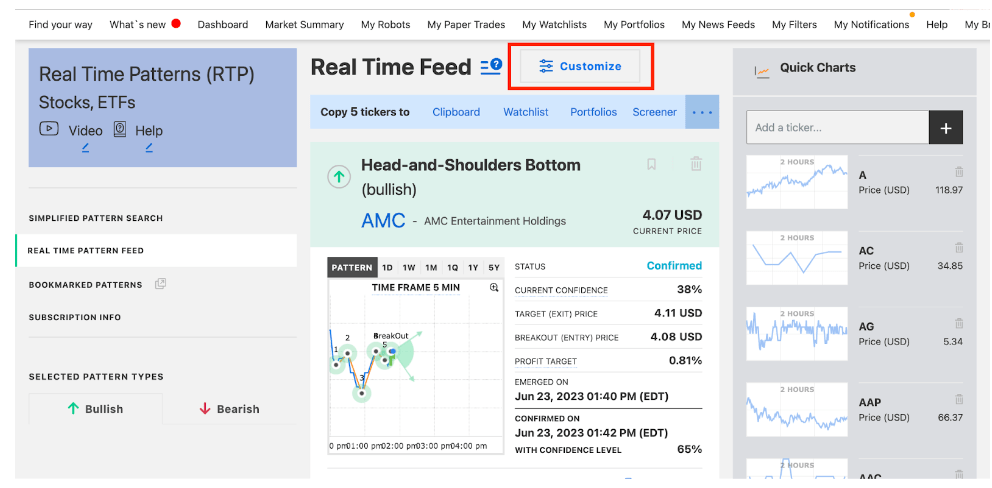Click the 4.11 USD target price
The height and width of the screenshot is (488, 992).
pos(678,313)
